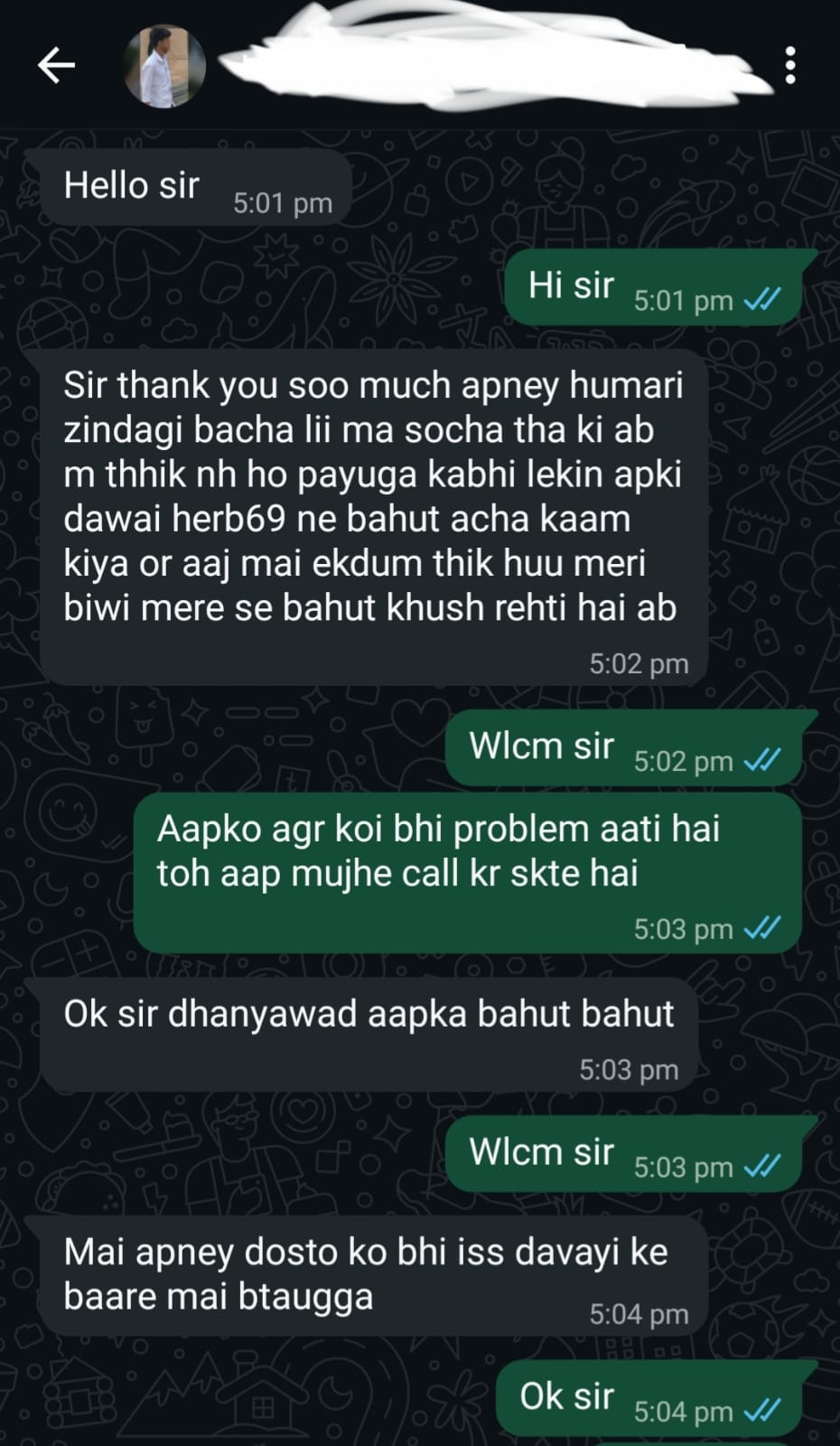Tap blue double ticks at 5:03 pm call message
Image resolution: width=840 pixels, height=1446 pixels.
coord(761,928)
